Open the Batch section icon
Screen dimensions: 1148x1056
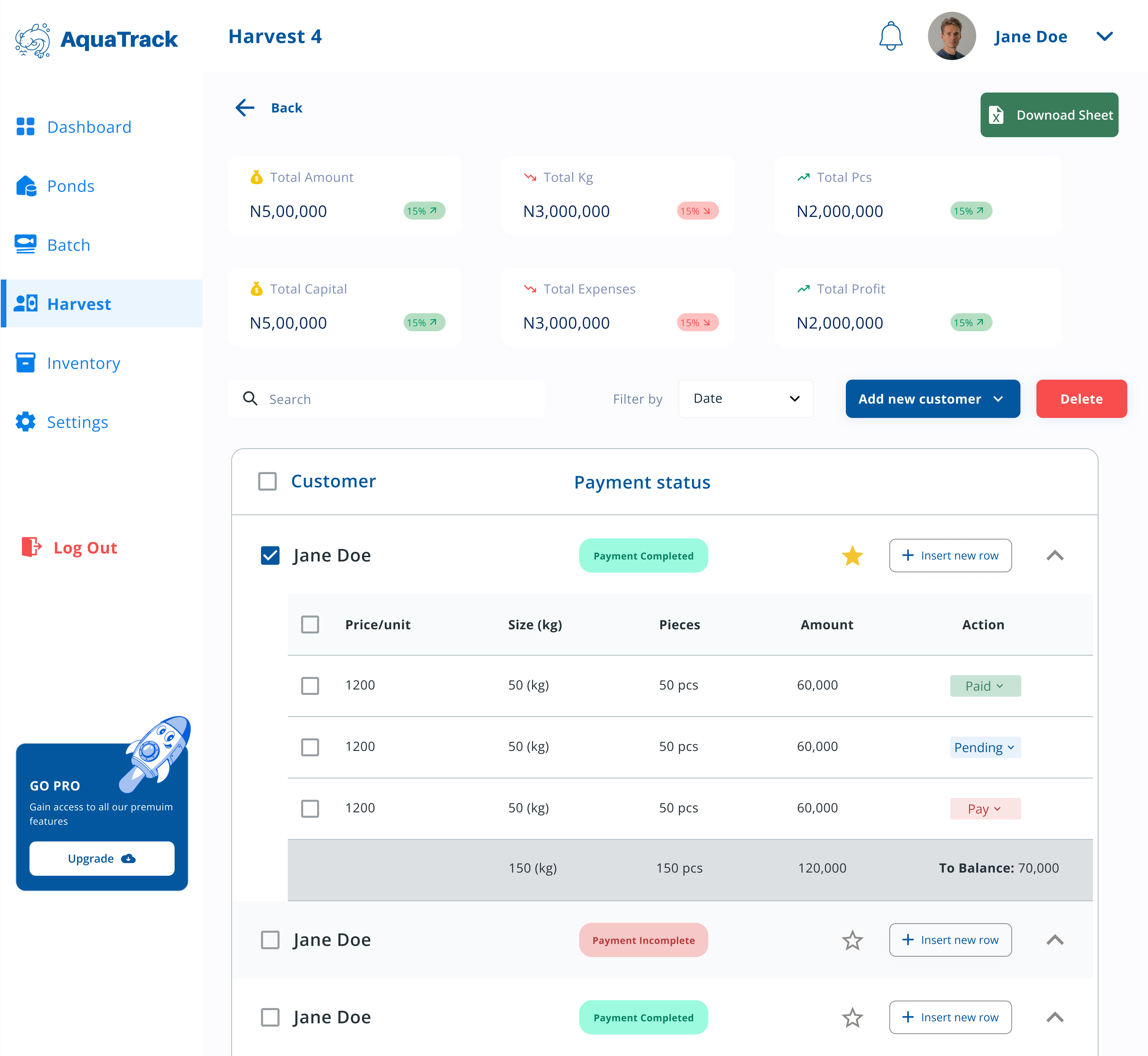[x=26, y=245]
